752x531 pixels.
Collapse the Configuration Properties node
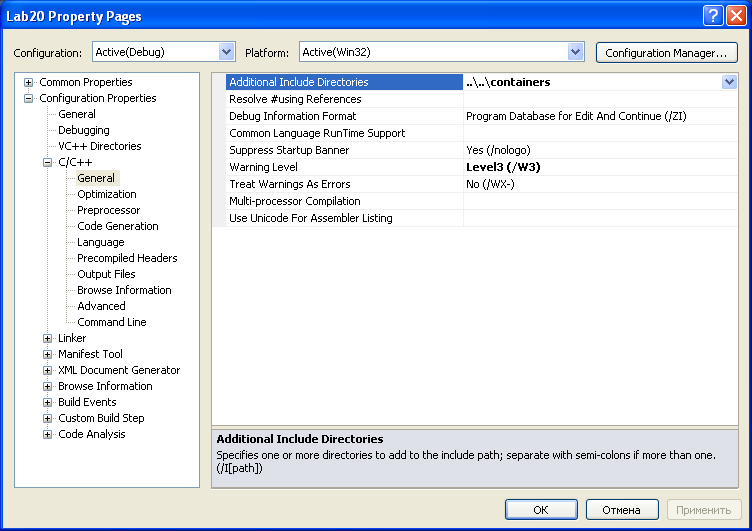(28, 98)
